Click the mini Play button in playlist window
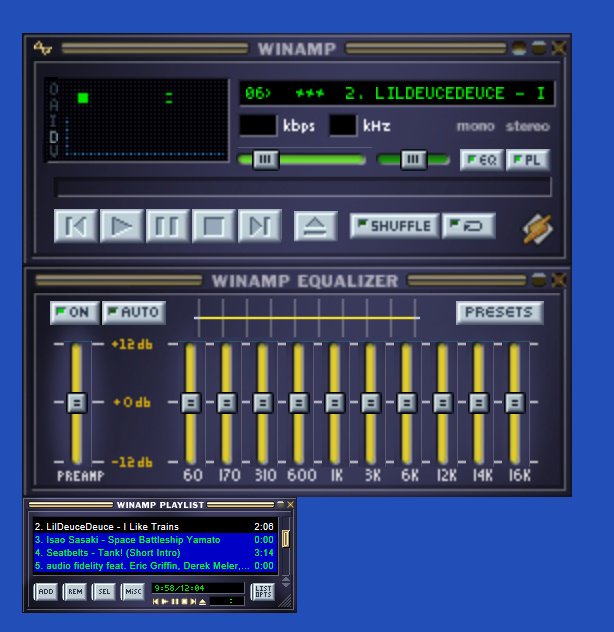Screen dimensions: 614x632 pos(164,601)
